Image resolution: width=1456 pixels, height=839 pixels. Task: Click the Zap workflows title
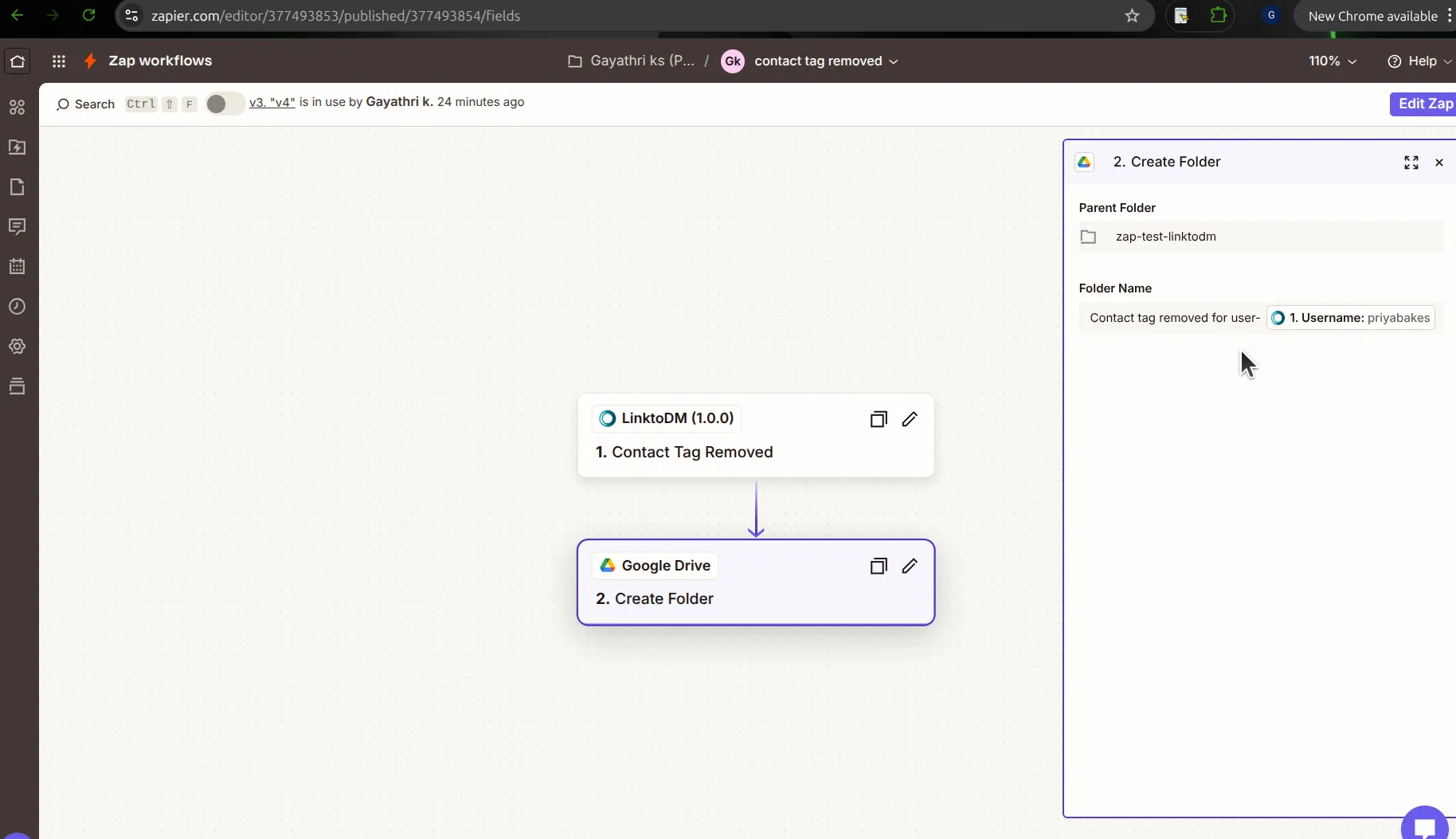(160, 61)
